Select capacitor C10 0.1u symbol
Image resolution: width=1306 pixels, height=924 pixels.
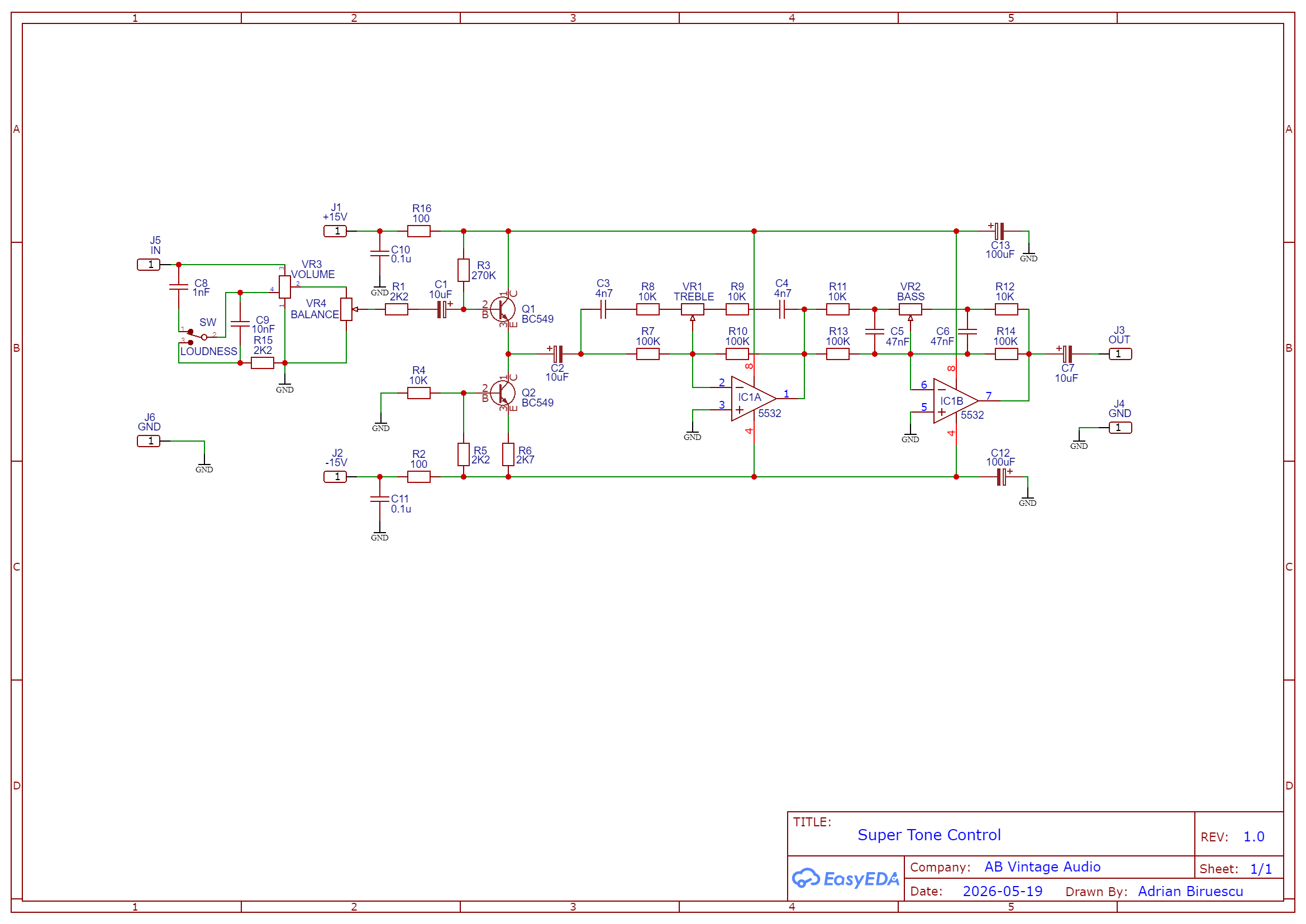(x=380, y=254)
